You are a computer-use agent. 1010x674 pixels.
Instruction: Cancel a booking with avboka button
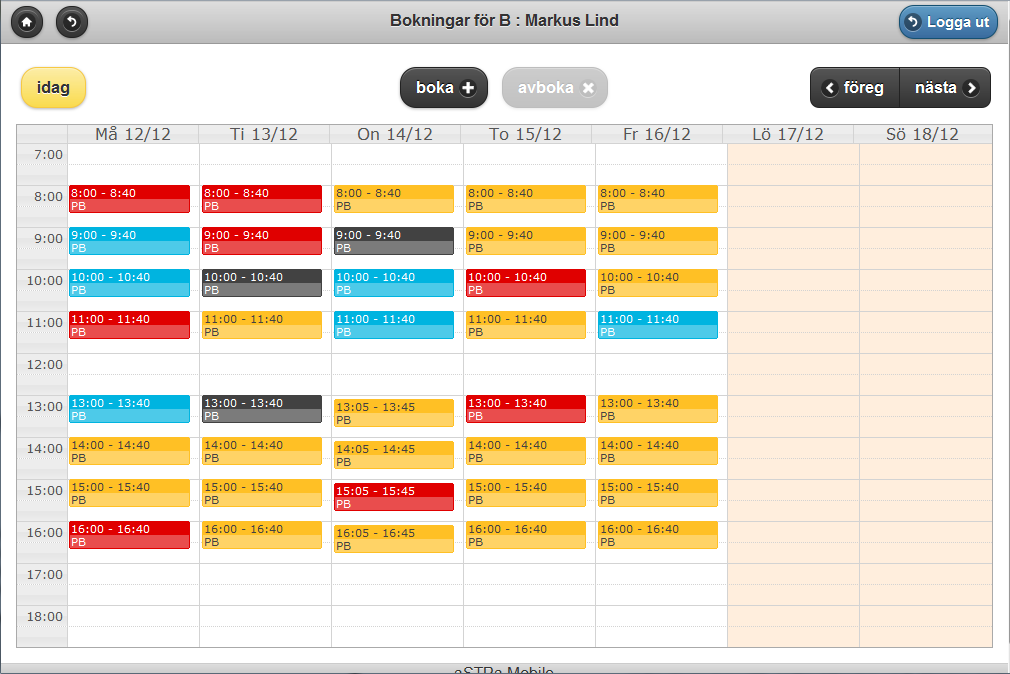555,88
